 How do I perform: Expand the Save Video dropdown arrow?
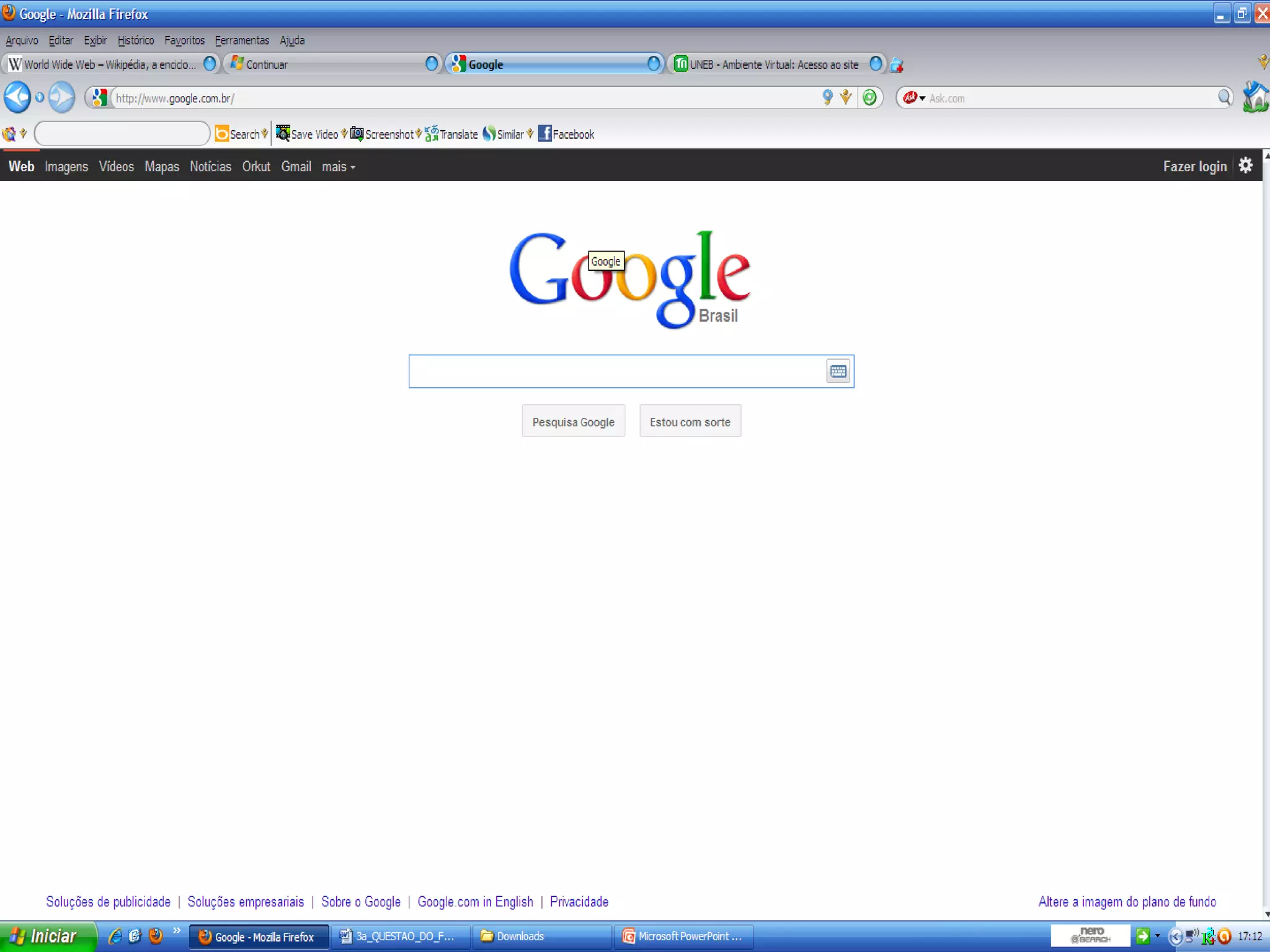tap(344, 133)
